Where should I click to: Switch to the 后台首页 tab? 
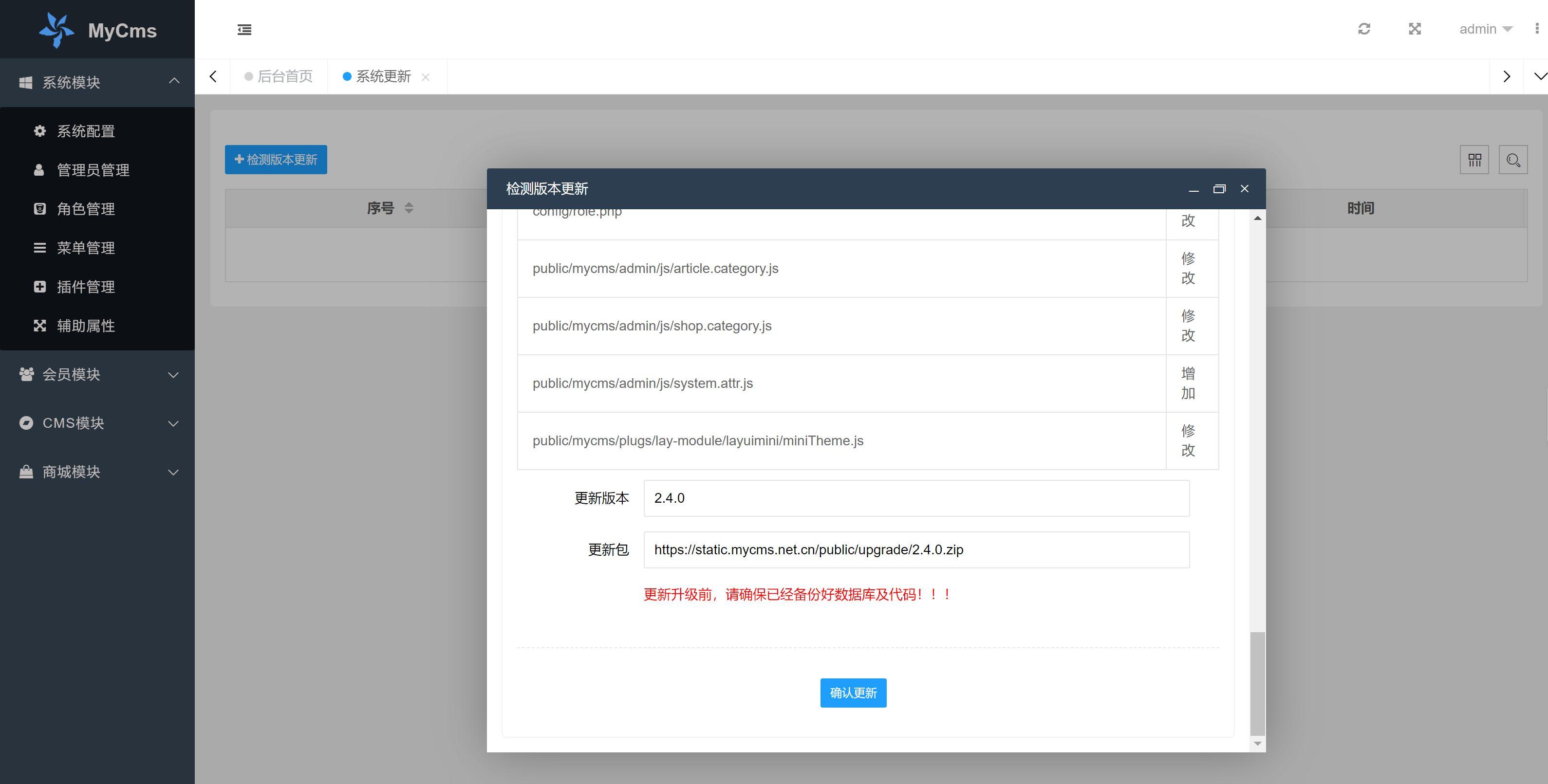click(x=279, y=76)
